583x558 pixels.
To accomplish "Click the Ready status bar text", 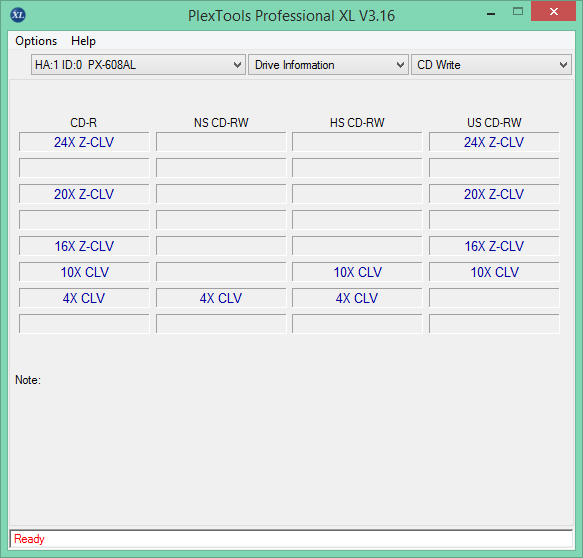I will (29, 539).
